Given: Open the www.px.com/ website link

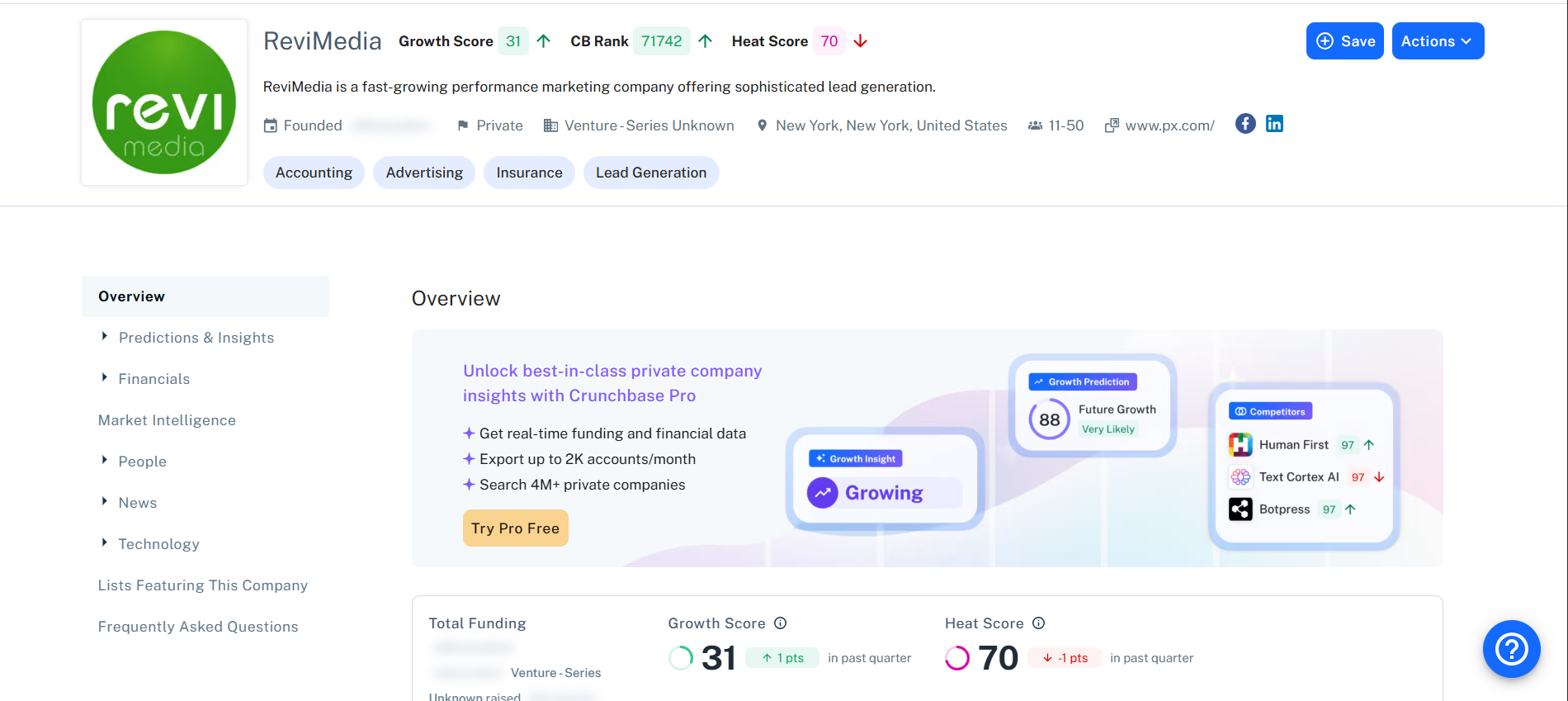Looking at the screenshot, I should point(1170,126).
